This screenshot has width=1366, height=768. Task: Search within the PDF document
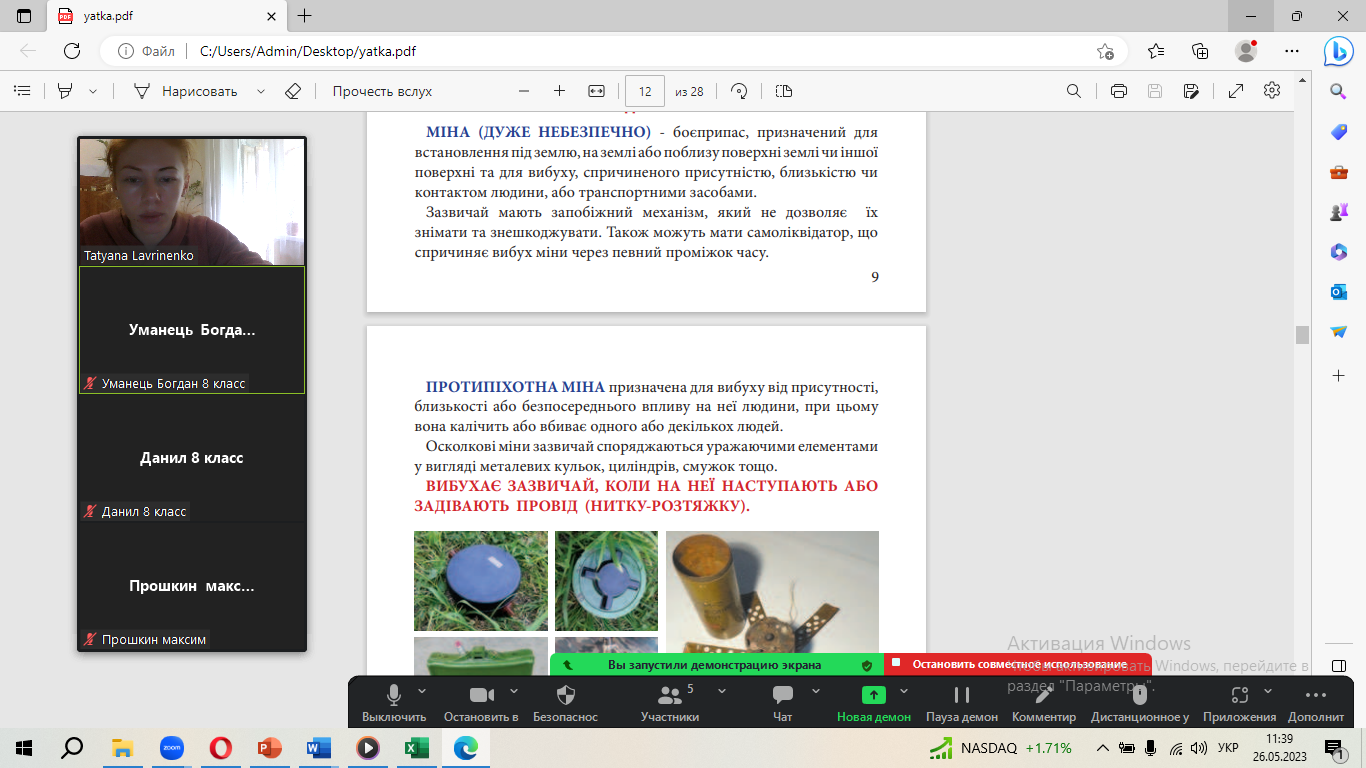1074,91
